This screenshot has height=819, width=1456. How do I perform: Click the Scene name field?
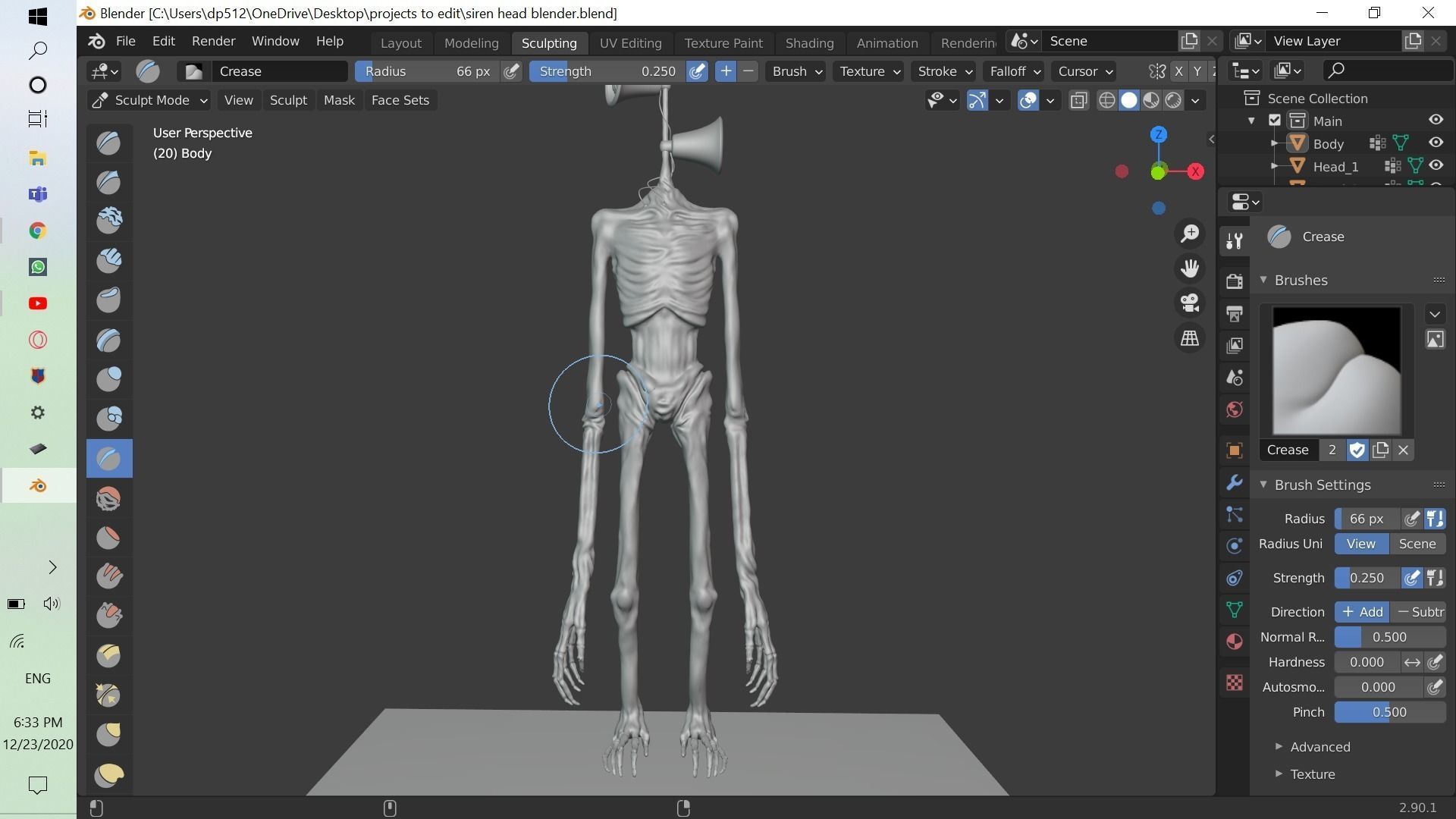pos(1109,41)
